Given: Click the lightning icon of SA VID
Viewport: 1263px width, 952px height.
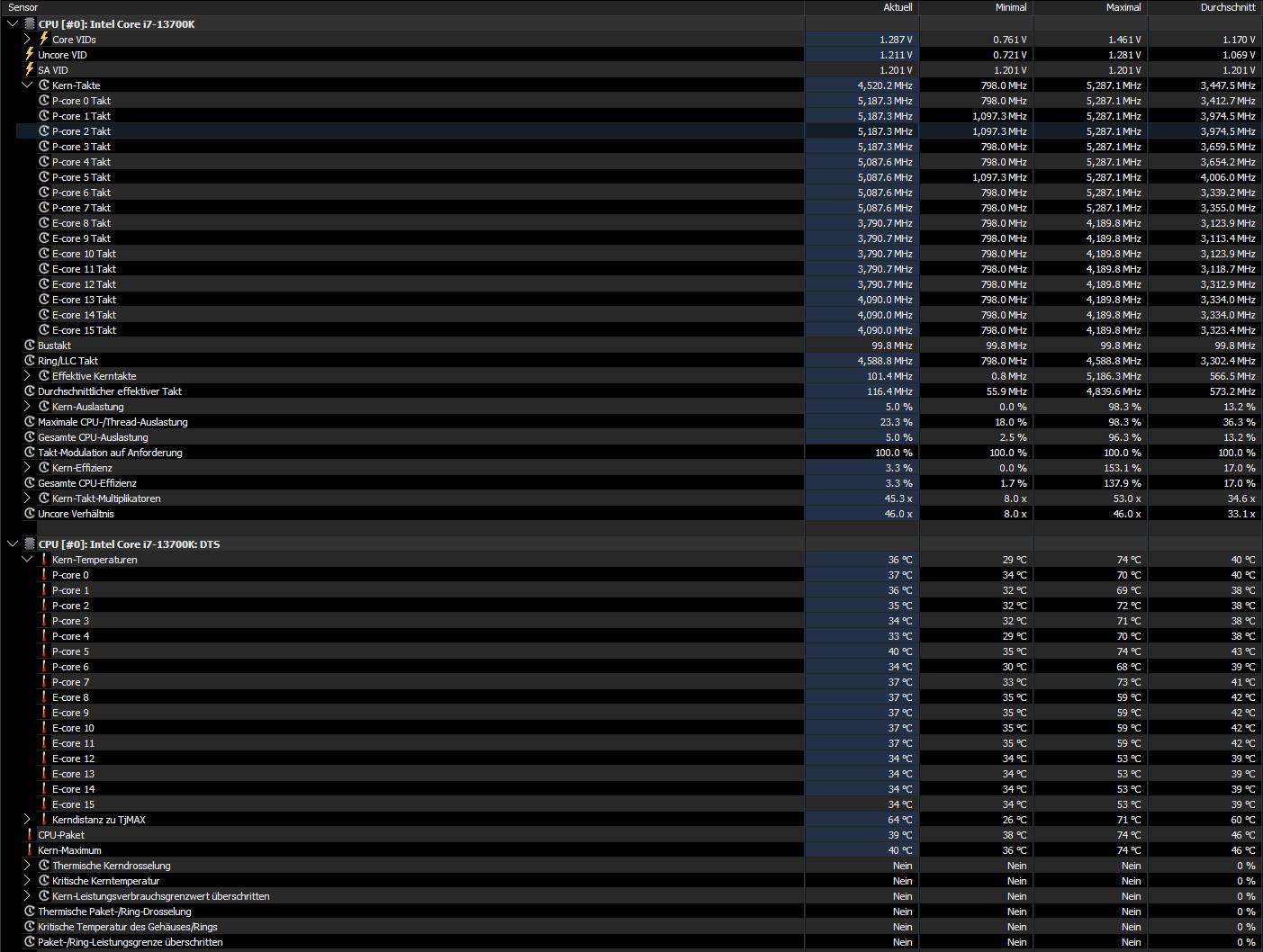Looking at the screenshot, I should (30, 69).
